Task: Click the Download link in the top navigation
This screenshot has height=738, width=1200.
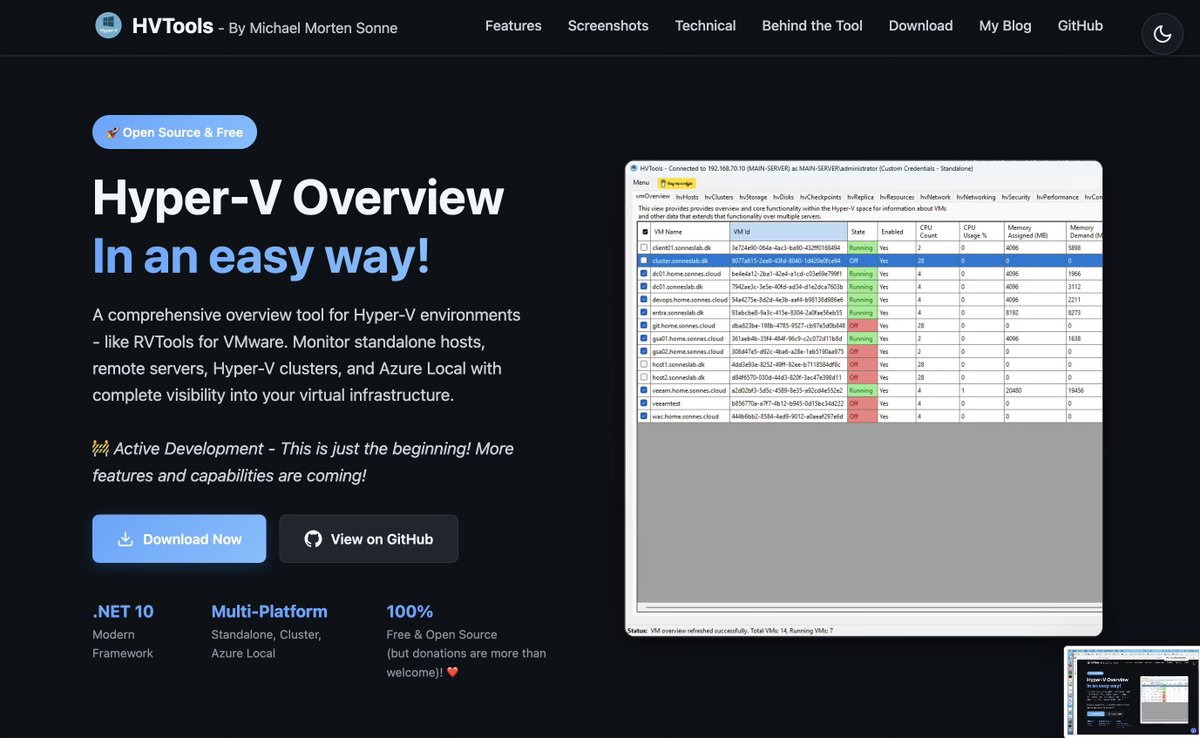Action: pyautogui.click(x=921, y=26)
